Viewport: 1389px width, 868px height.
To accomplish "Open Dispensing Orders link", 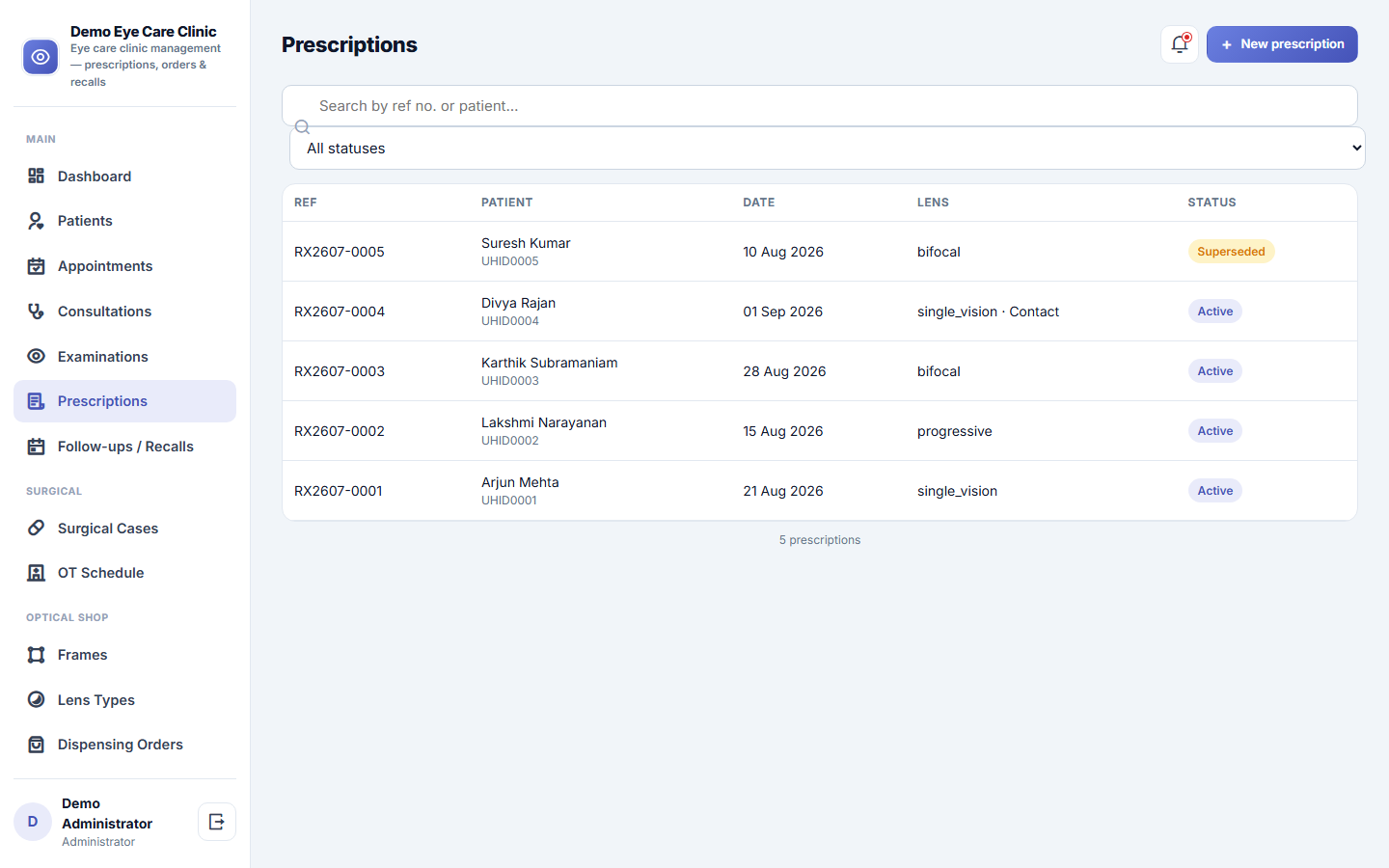I will coord(124,745).
